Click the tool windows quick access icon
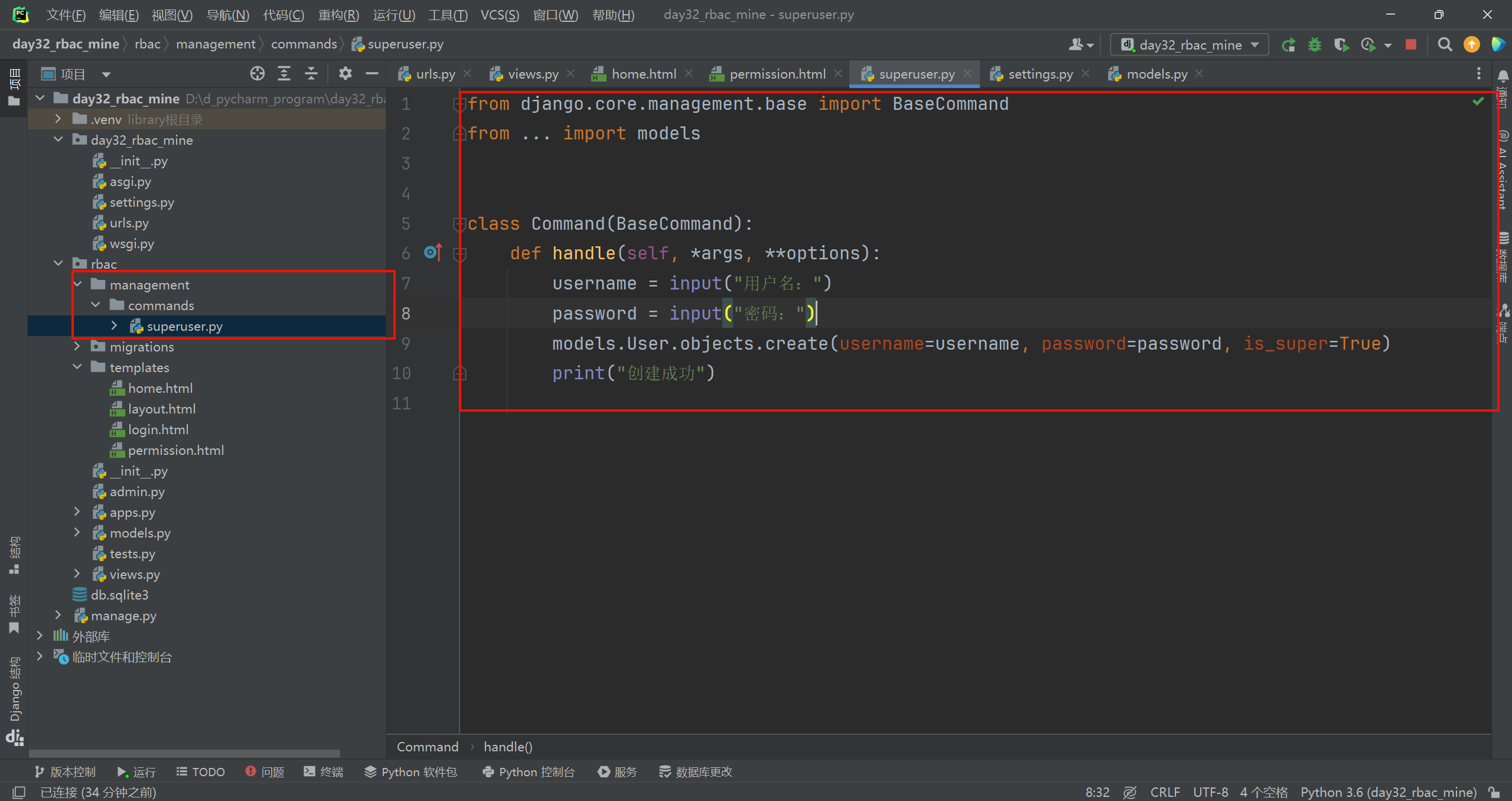Screen dimensions: 1512x801 [18, 792]
